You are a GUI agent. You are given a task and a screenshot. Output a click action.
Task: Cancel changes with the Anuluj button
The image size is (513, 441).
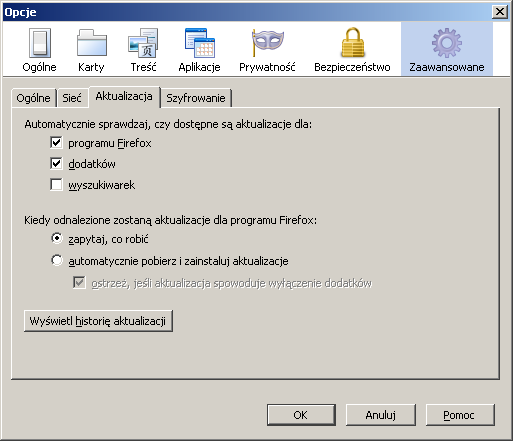point(381,415)
